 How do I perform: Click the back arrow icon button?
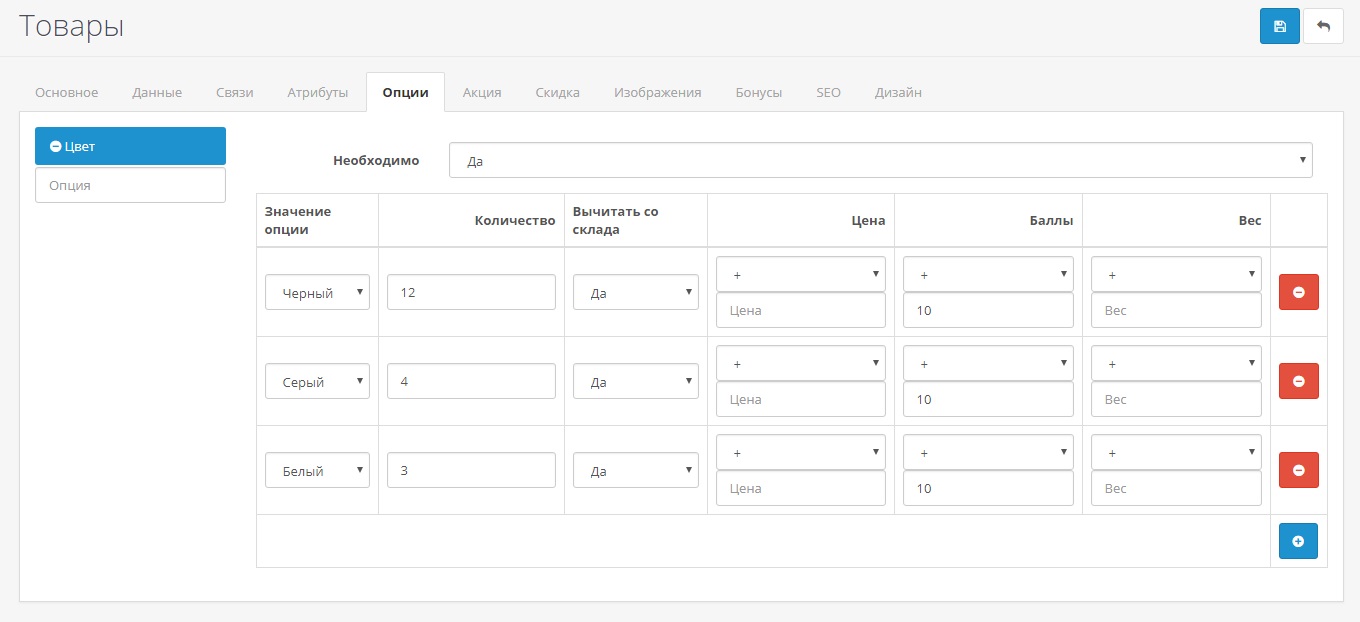click(1323, 26)
